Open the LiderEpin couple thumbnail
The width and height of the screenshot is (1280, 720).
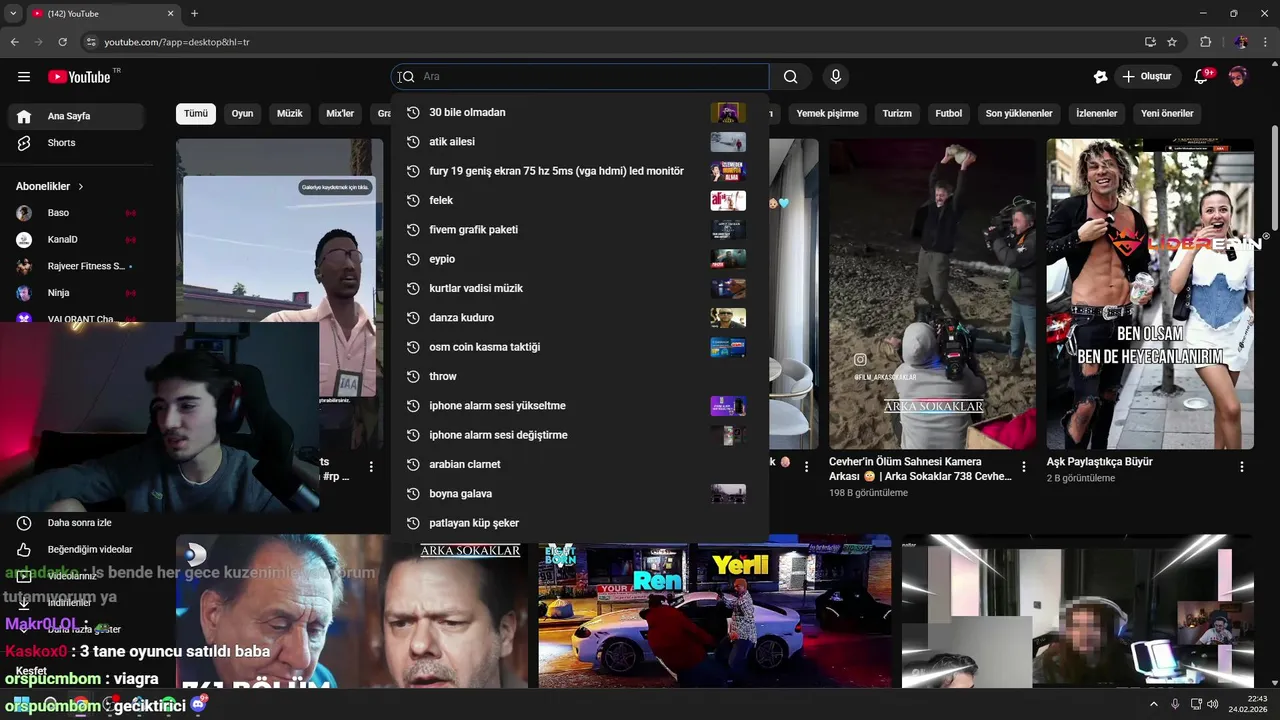[x=1150, y=294]
